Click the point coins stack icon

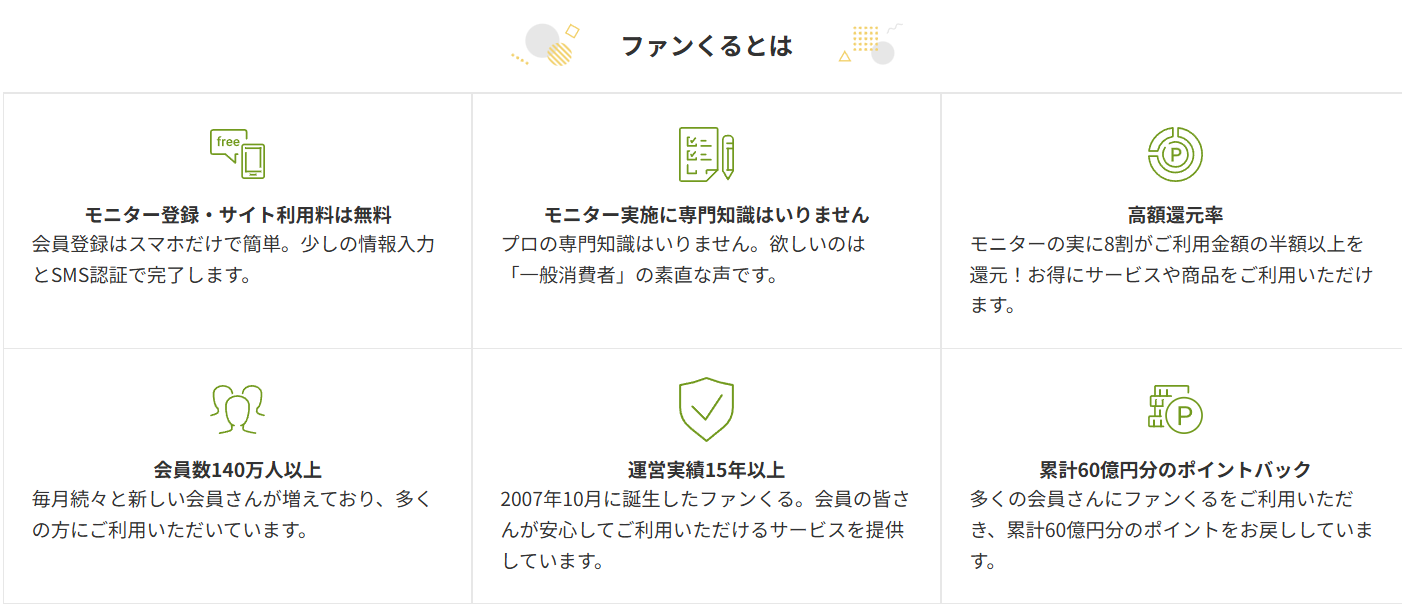pos(1175,408)
